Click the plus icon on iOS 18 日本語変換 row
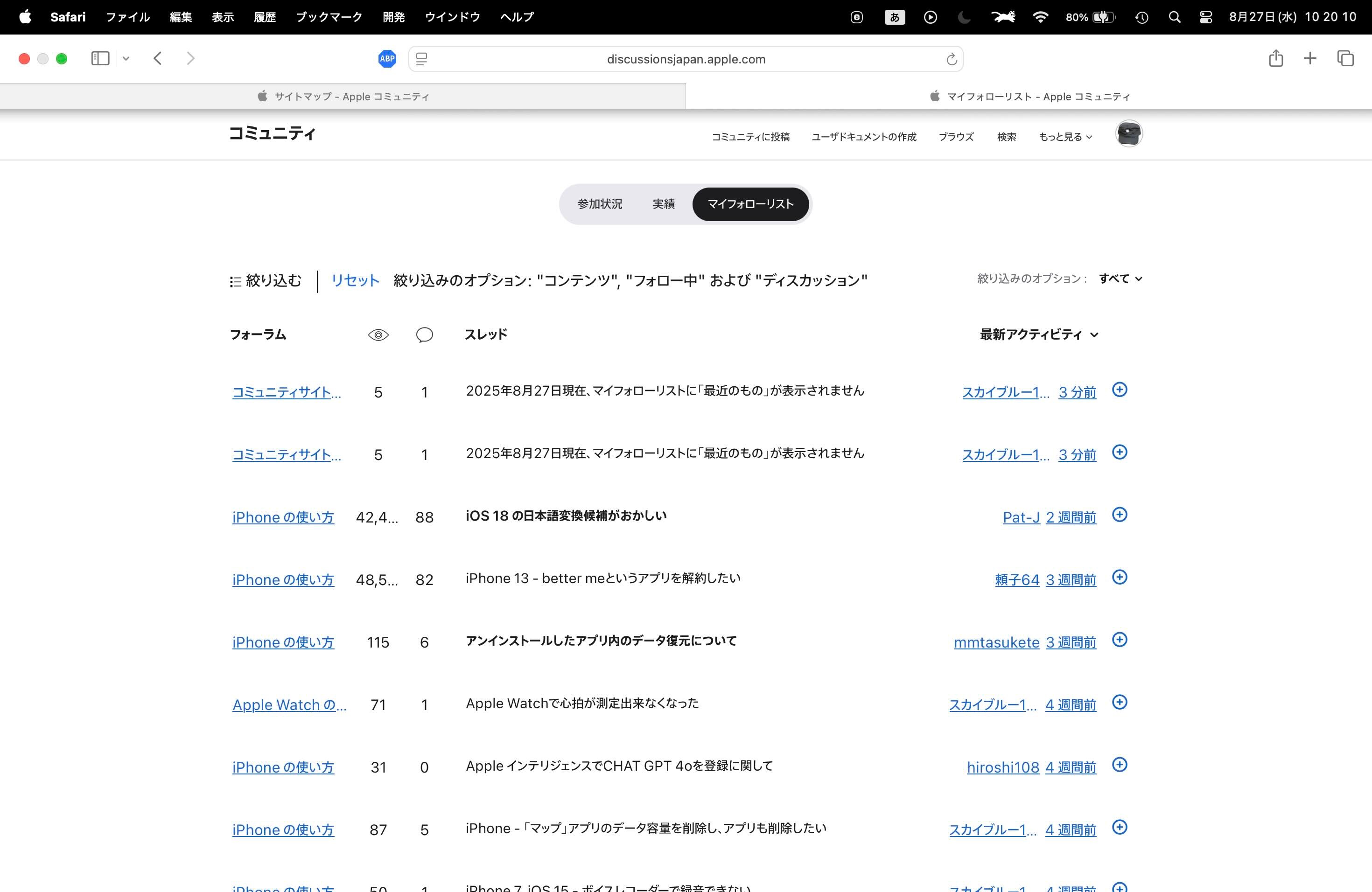 click(x=1119, y=515)
